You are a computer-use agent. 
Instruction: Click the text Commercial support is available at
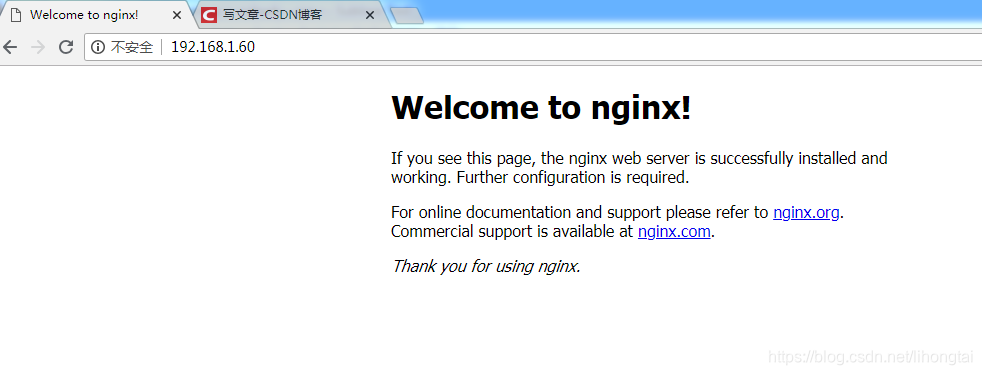click(512, 232)
